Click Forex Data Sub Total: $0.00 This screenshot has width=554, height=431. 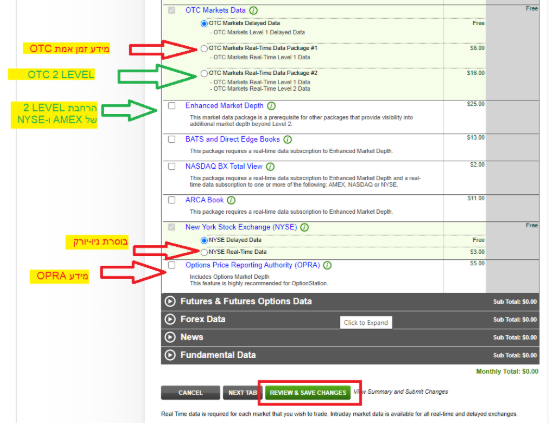click(515, 320)
